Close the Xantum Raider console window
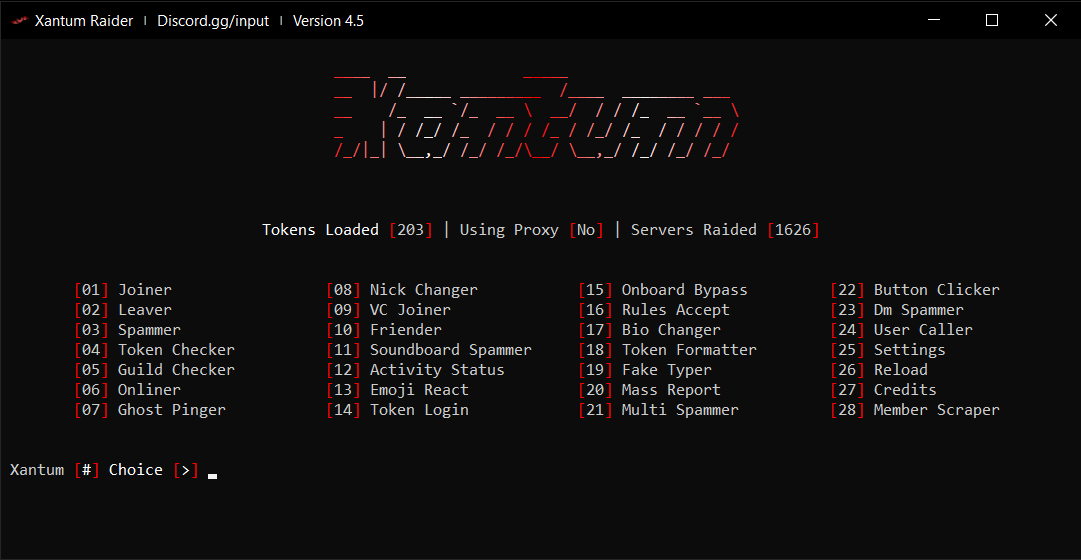 point(1051,21)
